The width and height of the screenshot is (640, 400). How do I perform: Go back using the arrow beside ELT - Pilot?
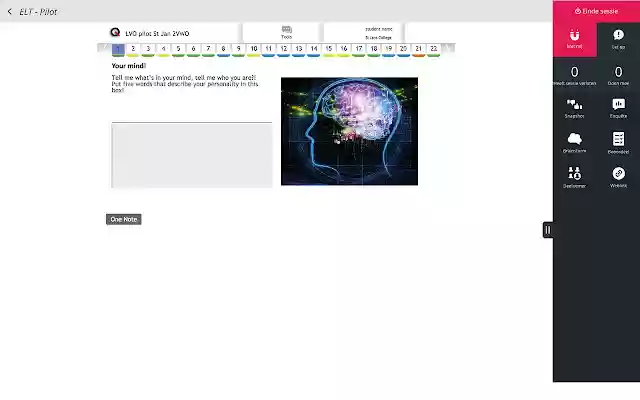pyautogui.click(x=10, y=11)
